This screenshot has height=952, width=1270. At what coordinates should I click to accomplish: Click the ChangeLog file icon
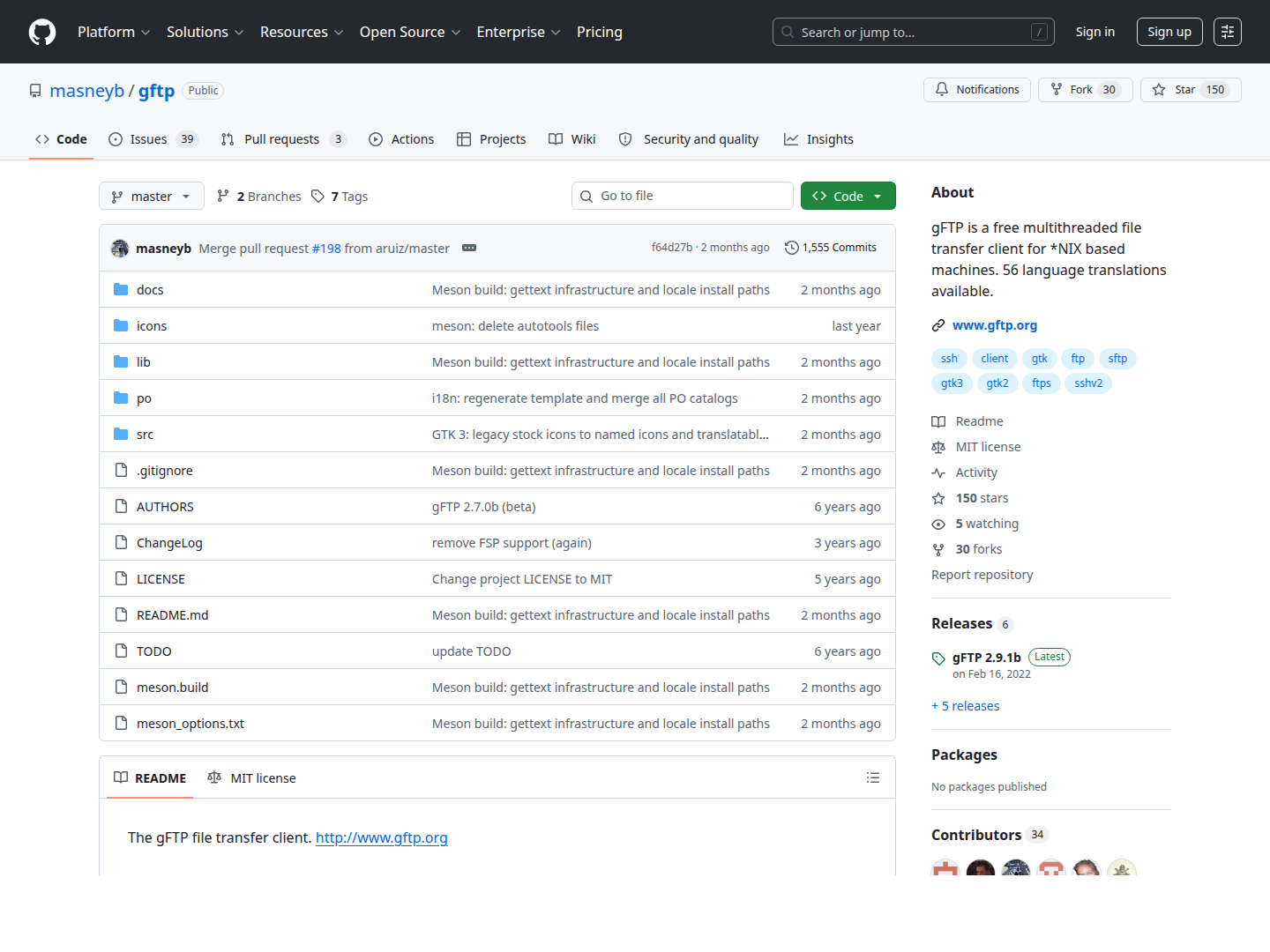coord(121,543)
